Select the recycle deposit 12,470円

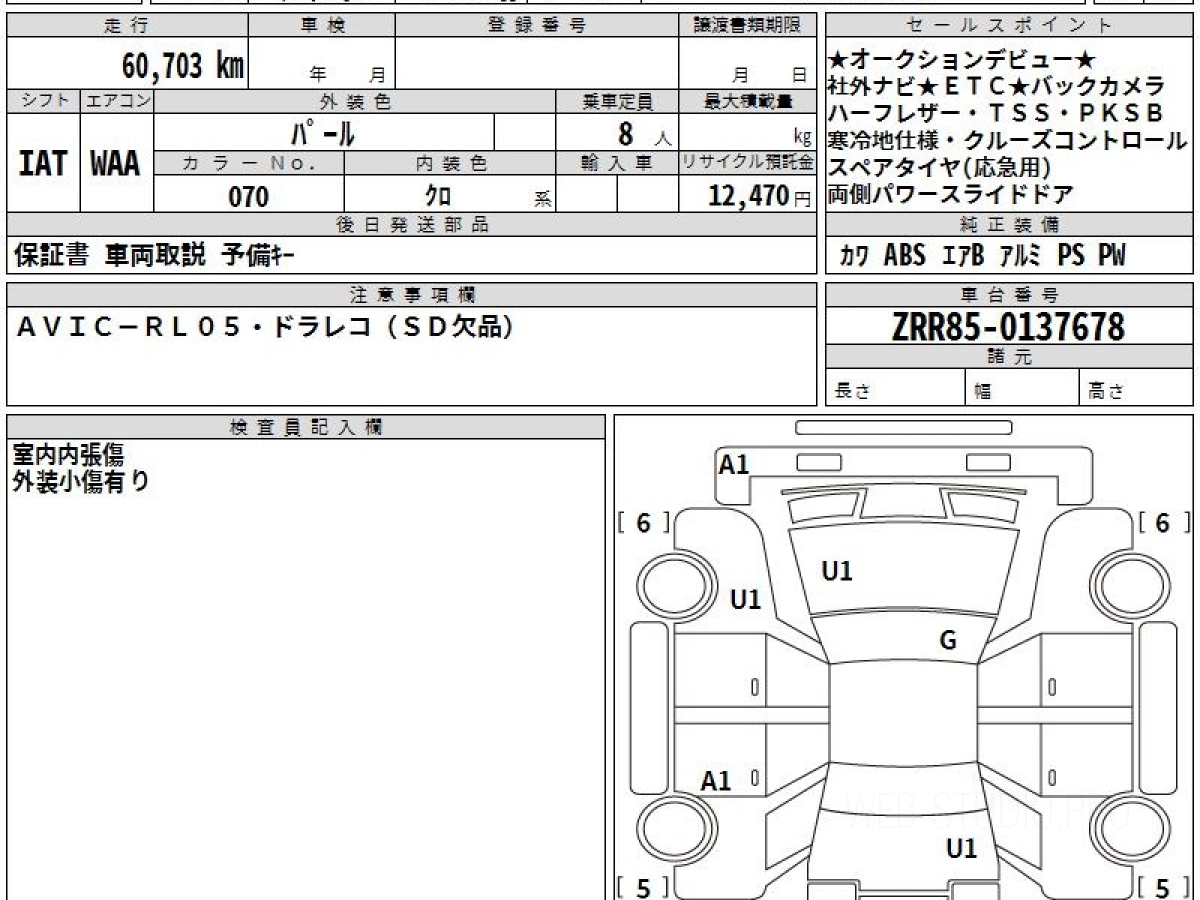759,196
